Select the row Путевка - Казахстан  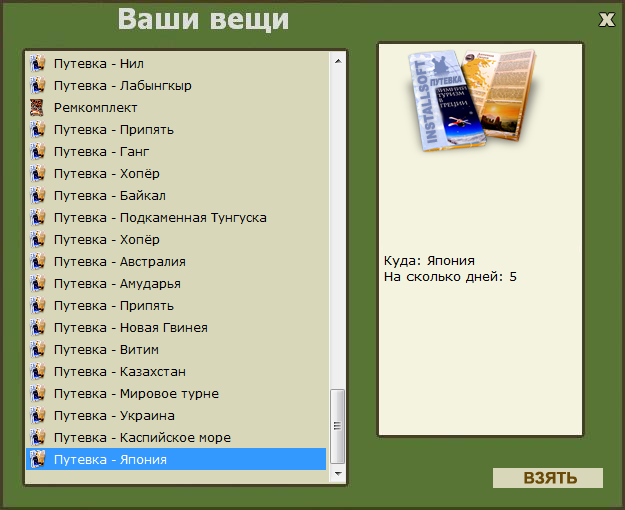[176, 372]
